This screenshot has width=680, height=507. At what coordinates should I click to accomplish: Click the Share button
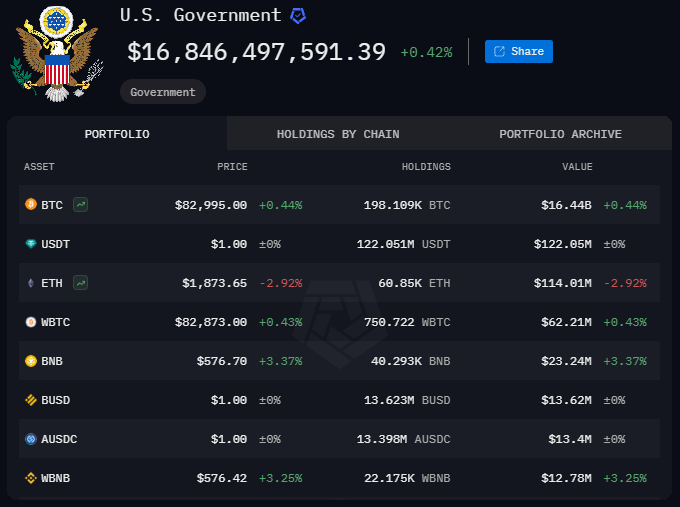tap(519, 52)
